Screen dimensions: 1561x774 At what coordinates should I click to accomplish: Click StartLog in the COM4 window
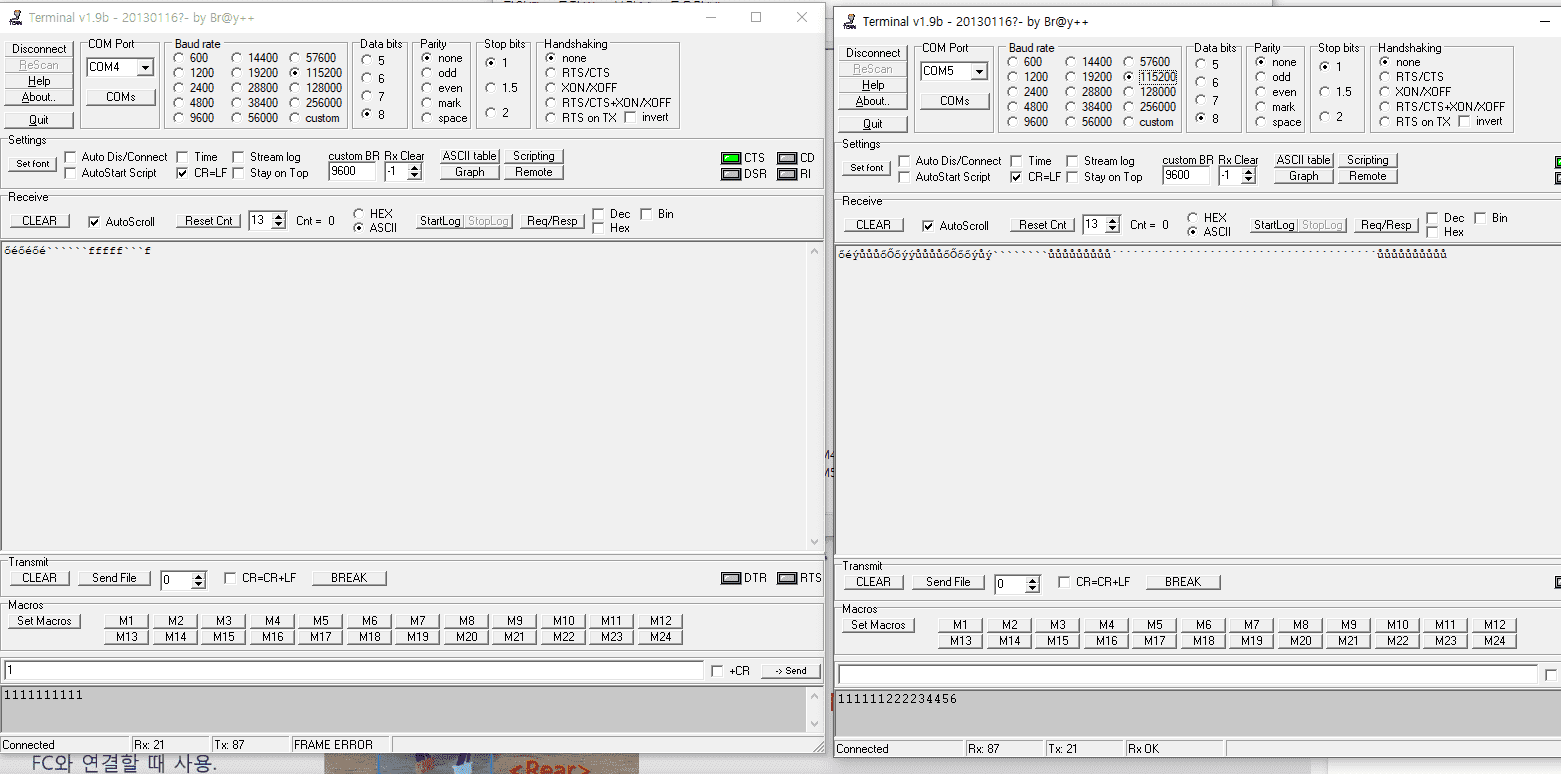[440, 221]
